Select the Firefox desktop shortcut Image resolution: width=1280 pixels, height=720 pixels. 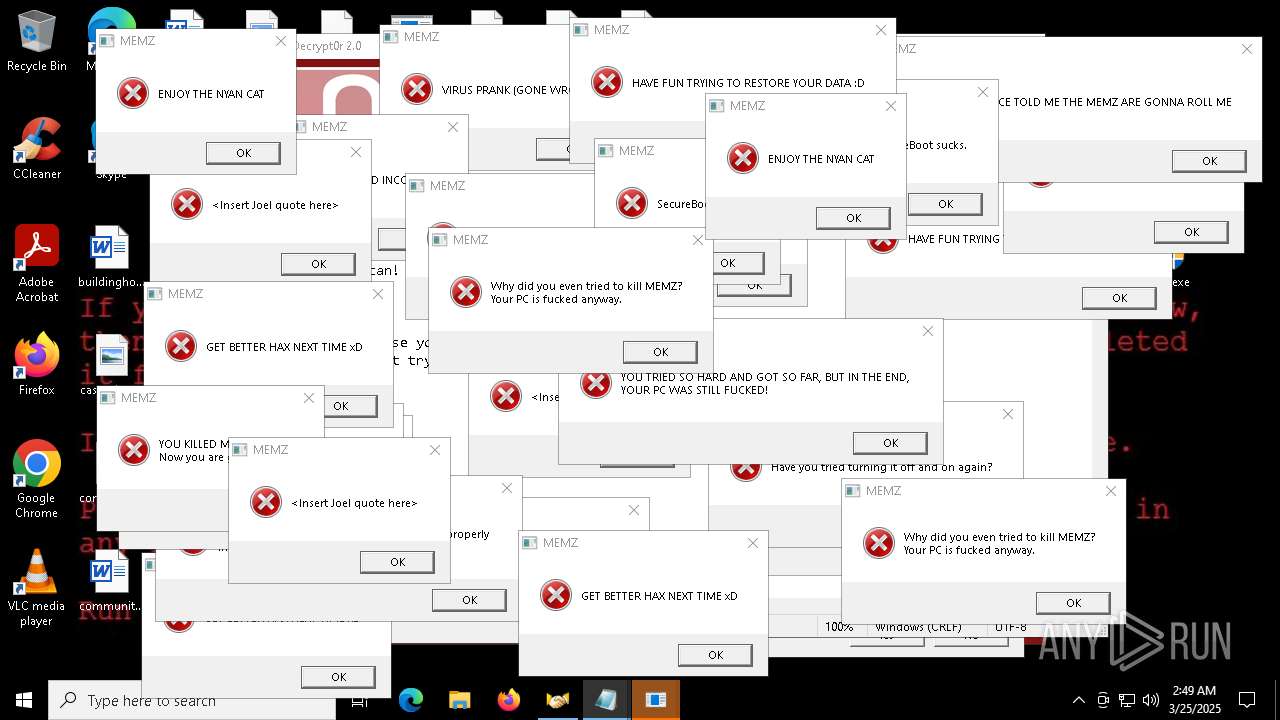point(36,364)
